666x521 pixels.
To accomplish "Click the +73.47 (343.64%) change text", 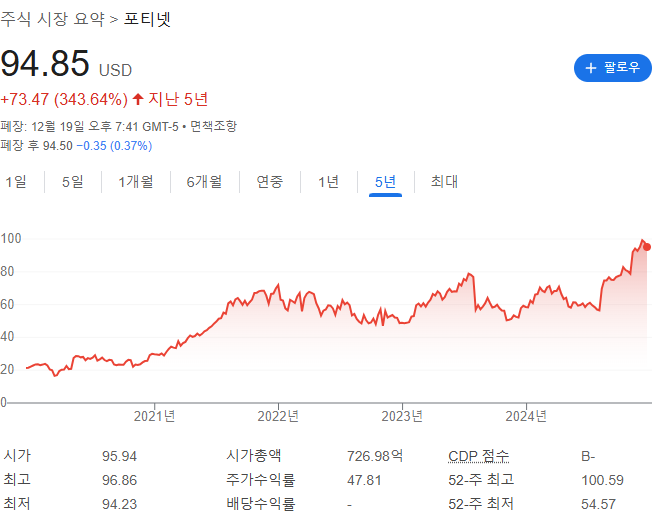I will point(64,99).
